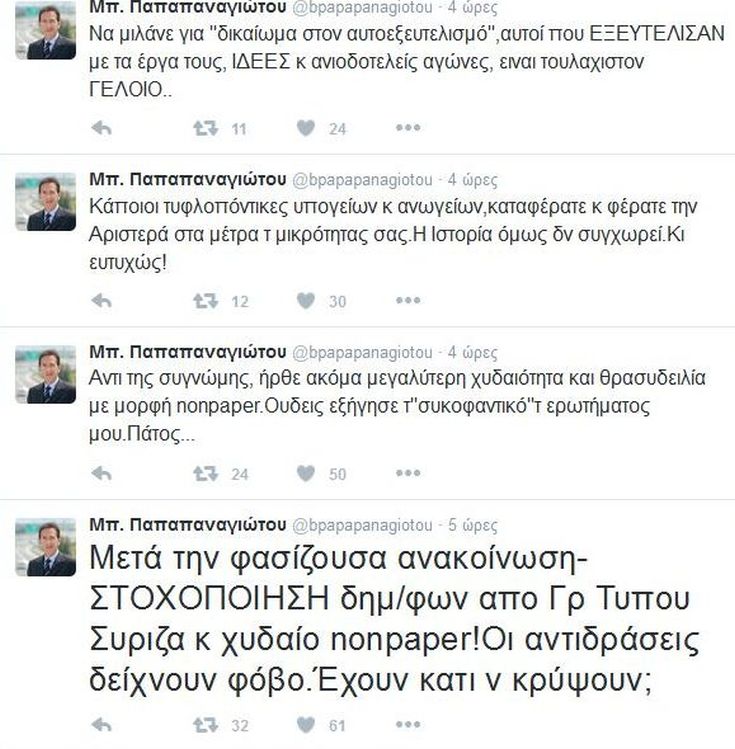
Task: Open the three-dots menu on the τυφλοπόντικες tweet
Action: [x=408, y=300]
